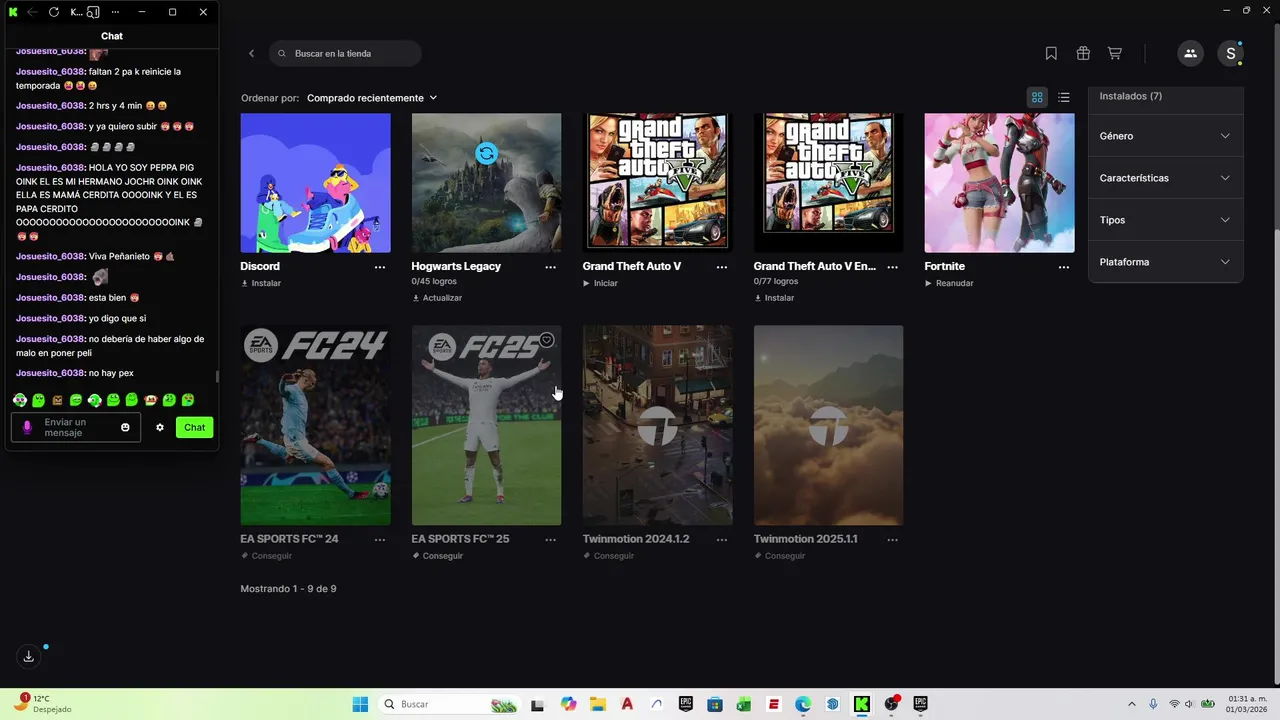The height and width of the screenshot is (720, 1280).
Task: Open the friends list icon
Action: tap(1190, 53)
